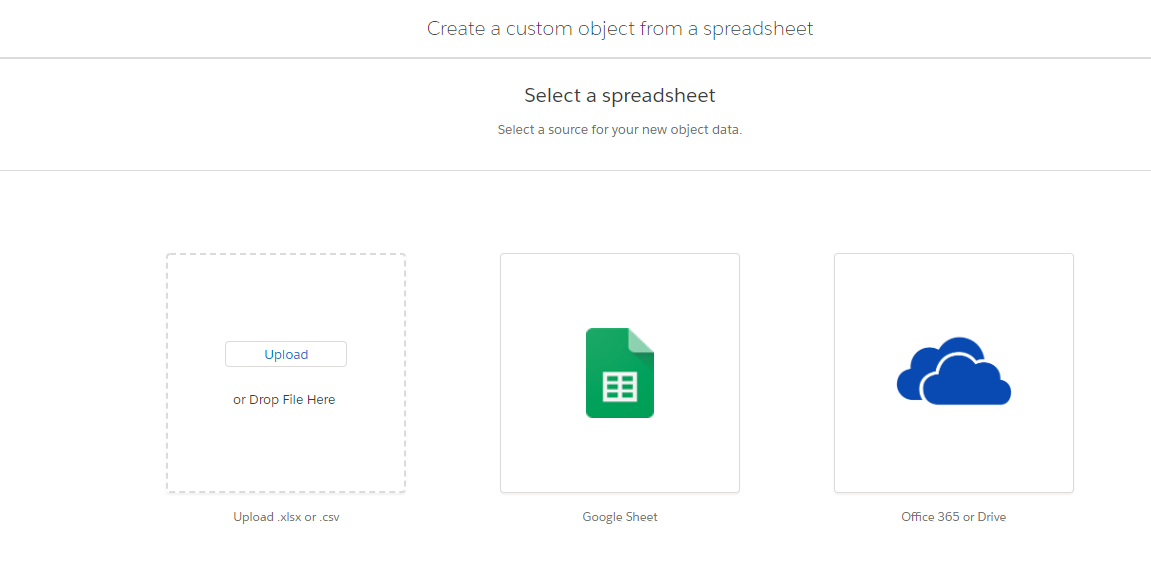Viewport: 1151px width, 574px height.
Task: Choose the blue OneDrive cloud icon
Action: [954, 371]
